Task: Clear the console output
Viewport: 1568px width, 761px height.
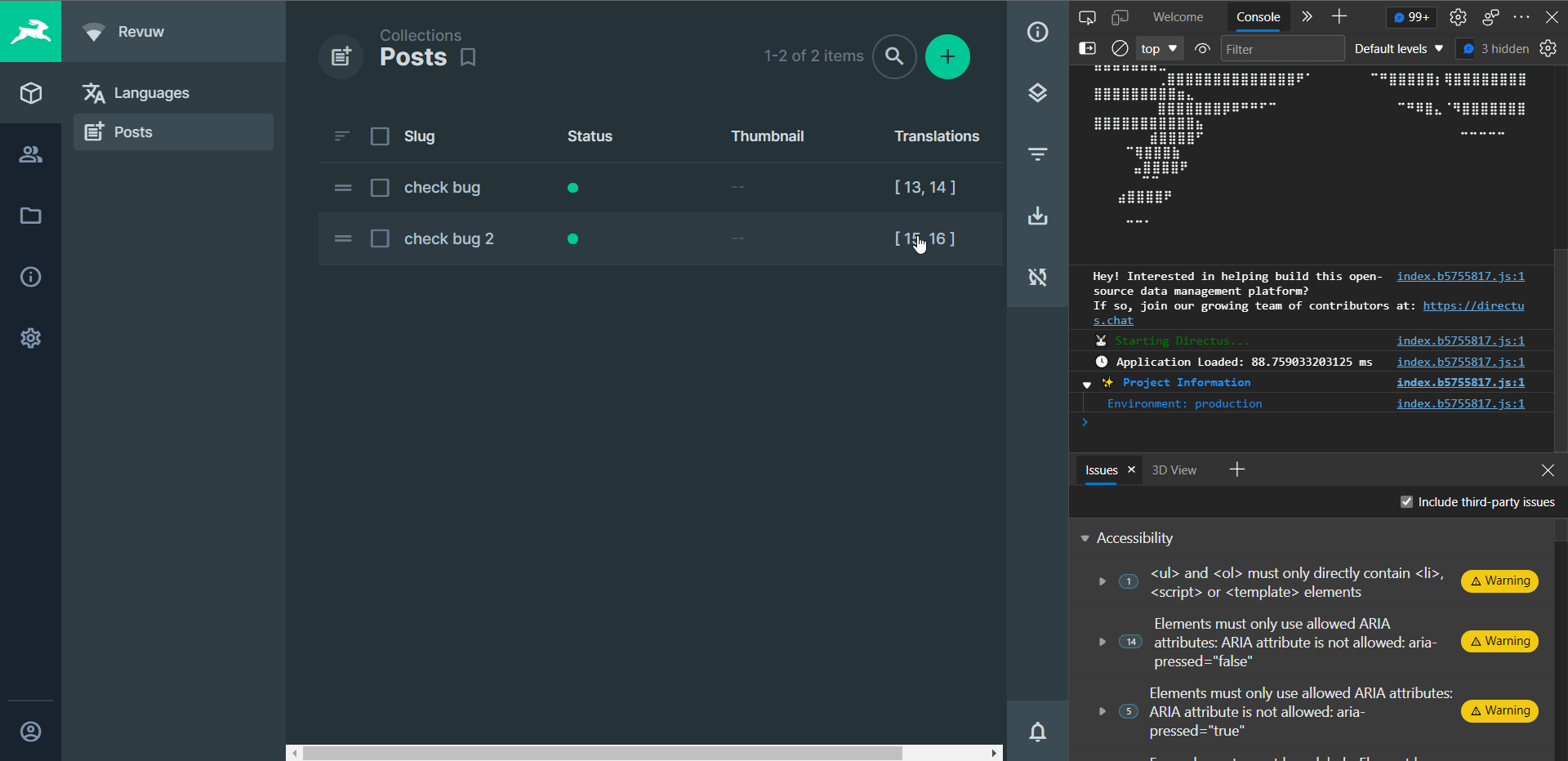Action: [x=1120, y=49]
